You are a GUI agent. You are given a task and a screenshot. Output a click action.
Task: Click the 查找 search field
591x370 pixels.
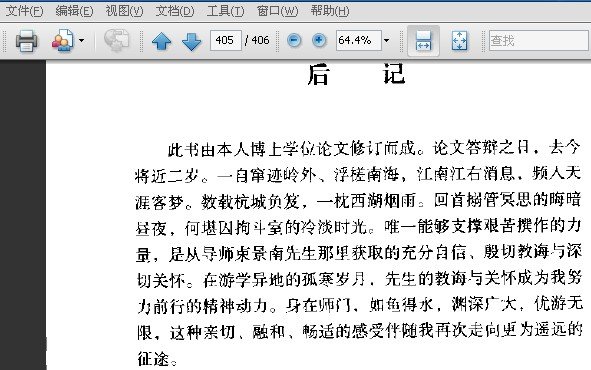click(539, 40)
